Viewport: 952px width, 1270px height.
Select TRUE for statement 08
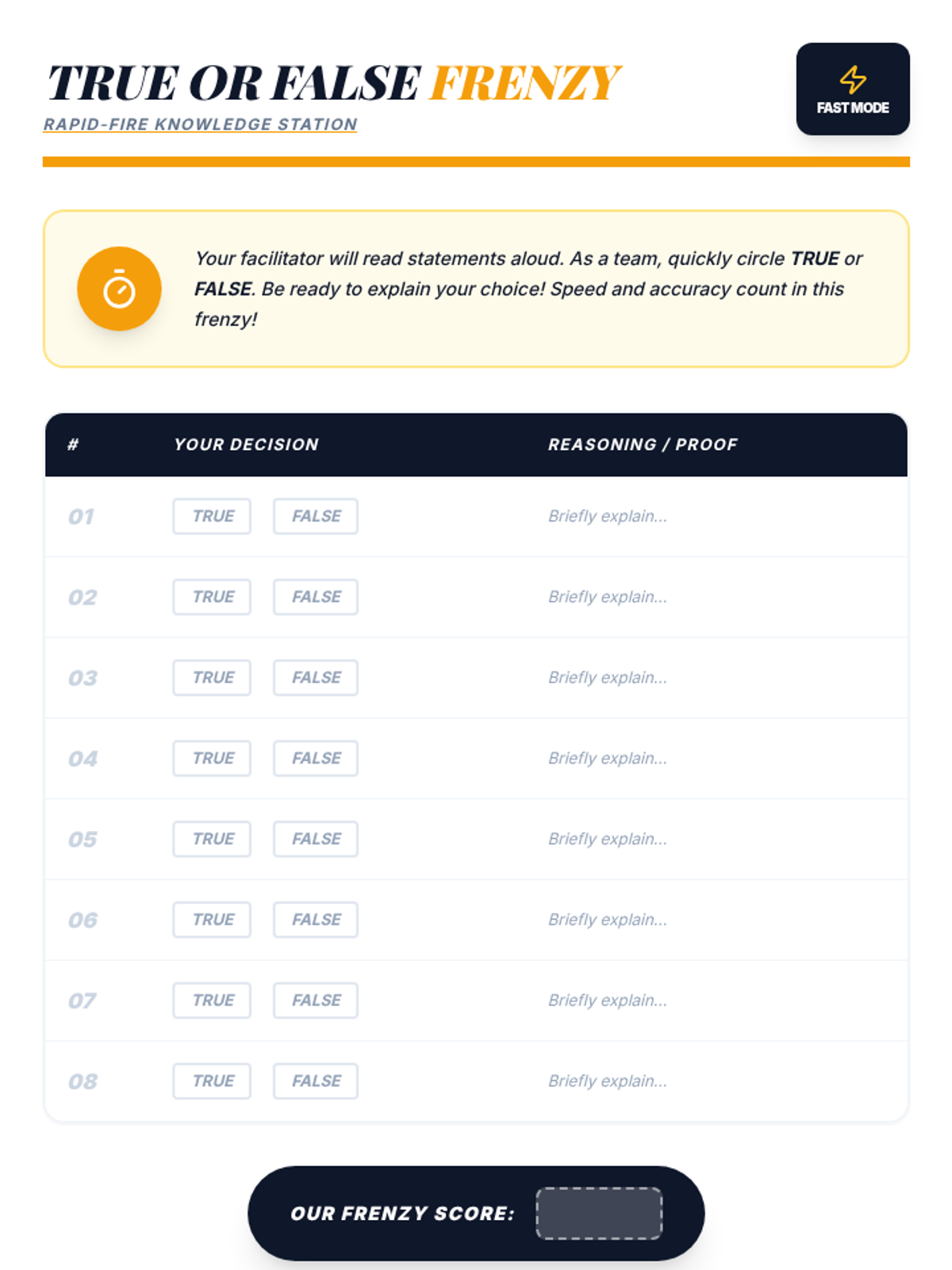[212, 1081]
